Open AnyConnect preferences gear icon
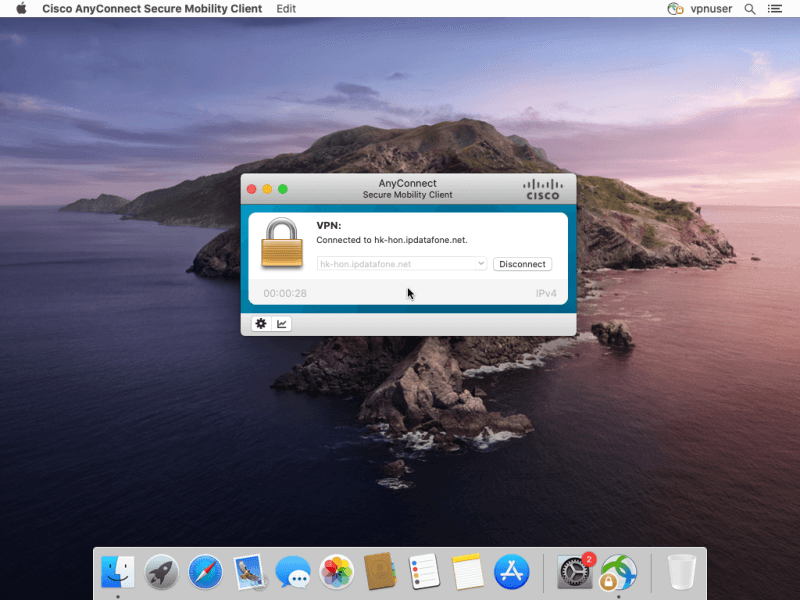Viewport: 800px width, 600px height. (261, 324)
